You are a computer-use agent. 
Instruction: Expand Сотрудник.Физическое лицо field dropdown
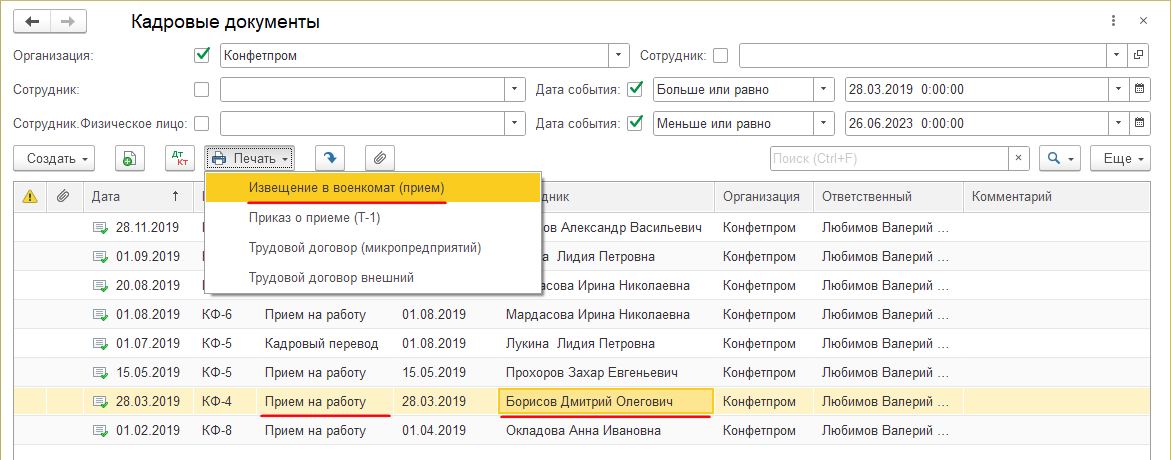(515, 123)
